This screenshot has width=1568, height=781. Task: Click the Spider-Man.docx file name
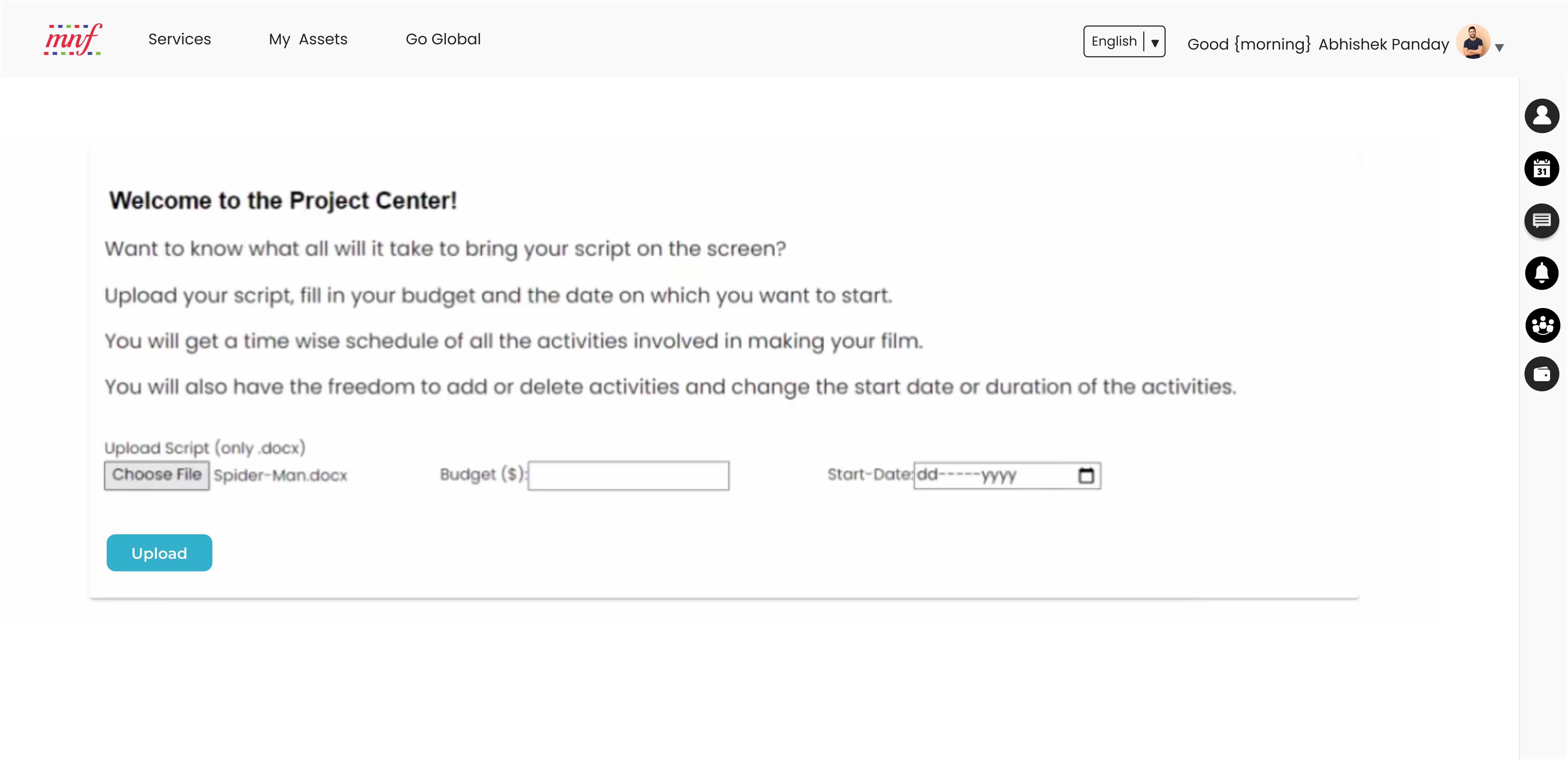coord(280,475)
